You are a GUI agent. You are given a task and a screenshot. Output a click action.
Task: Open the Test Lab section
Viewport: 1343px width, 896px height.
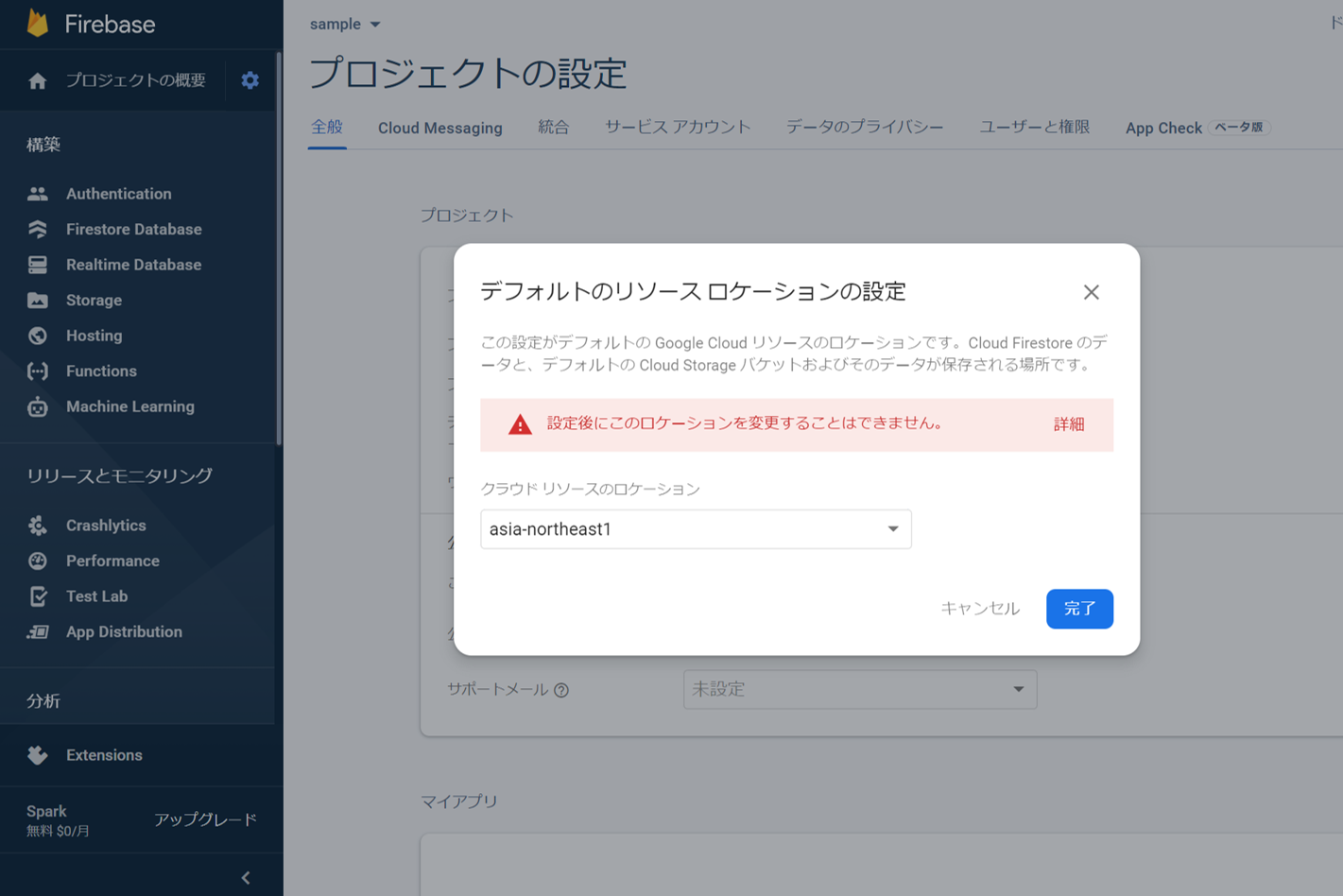(95, 596)
